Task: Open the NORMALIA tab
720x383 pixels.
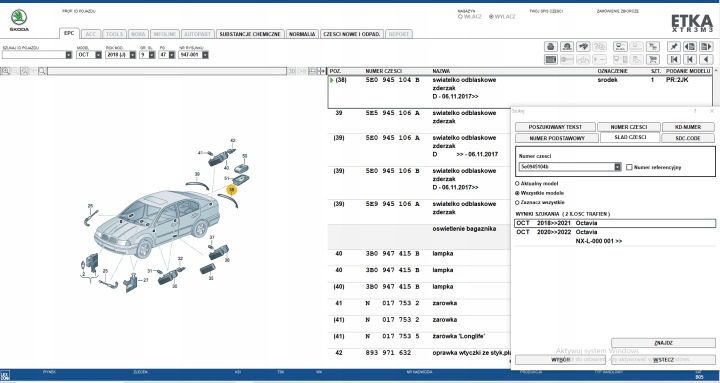Action: pos(302,34)
